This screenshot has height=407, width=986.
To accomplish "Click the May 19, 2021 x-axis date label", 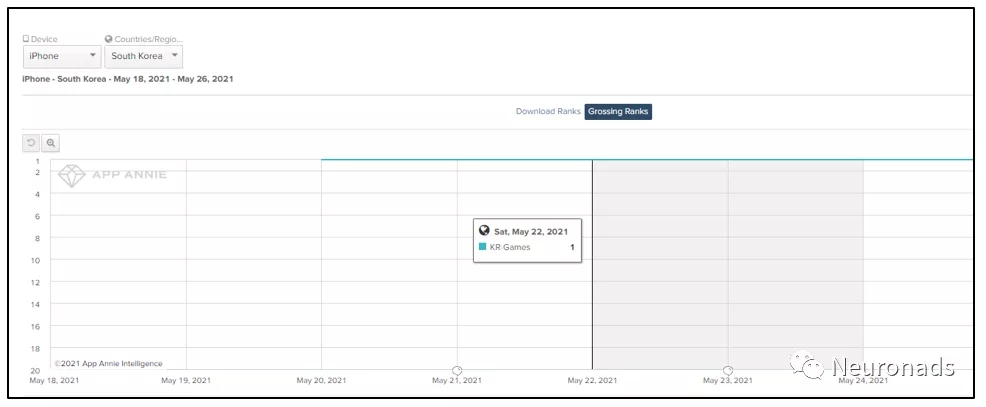I will [x=186, y=381].
